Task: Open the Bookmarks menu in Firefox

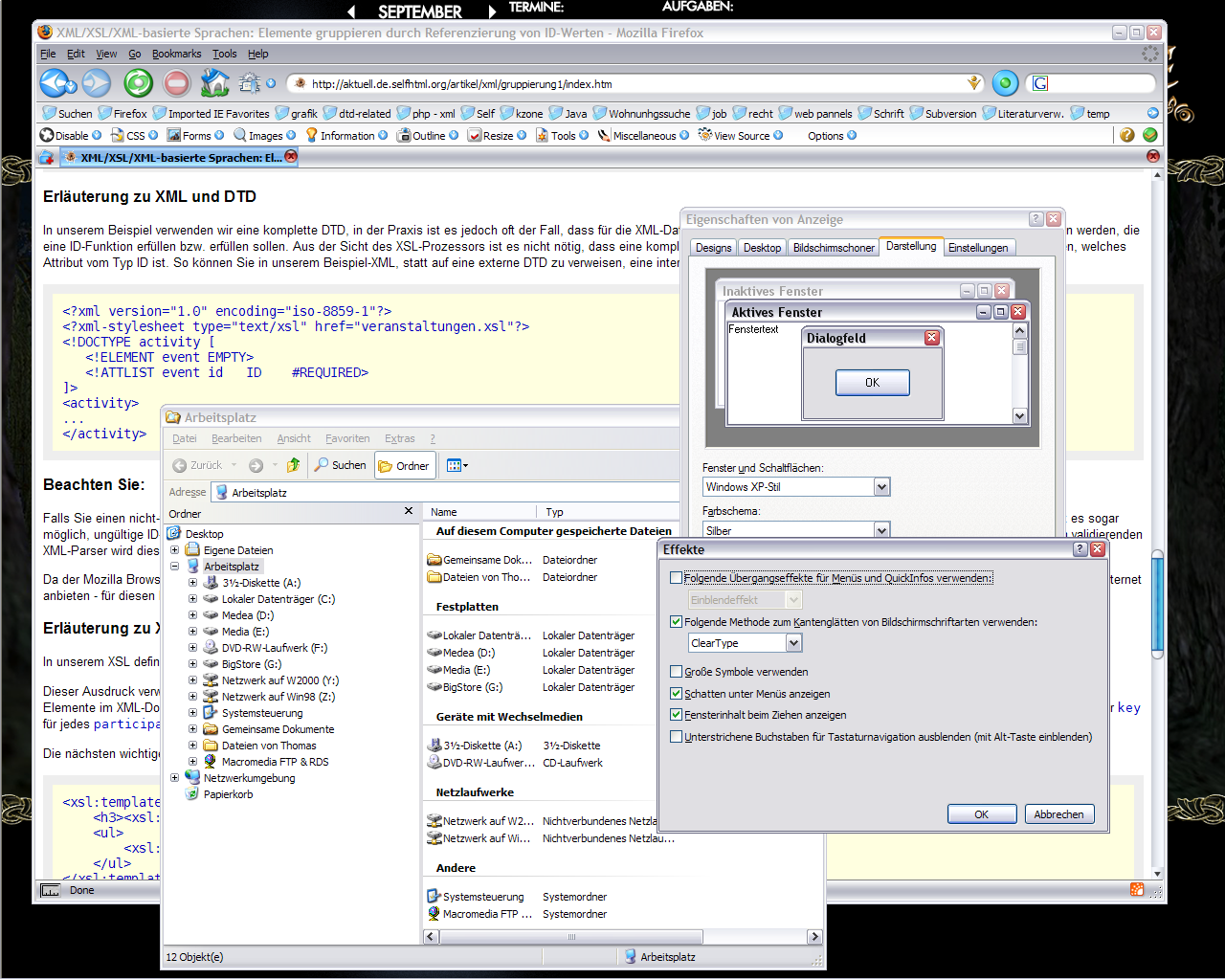Action: [x=176, y=54]
